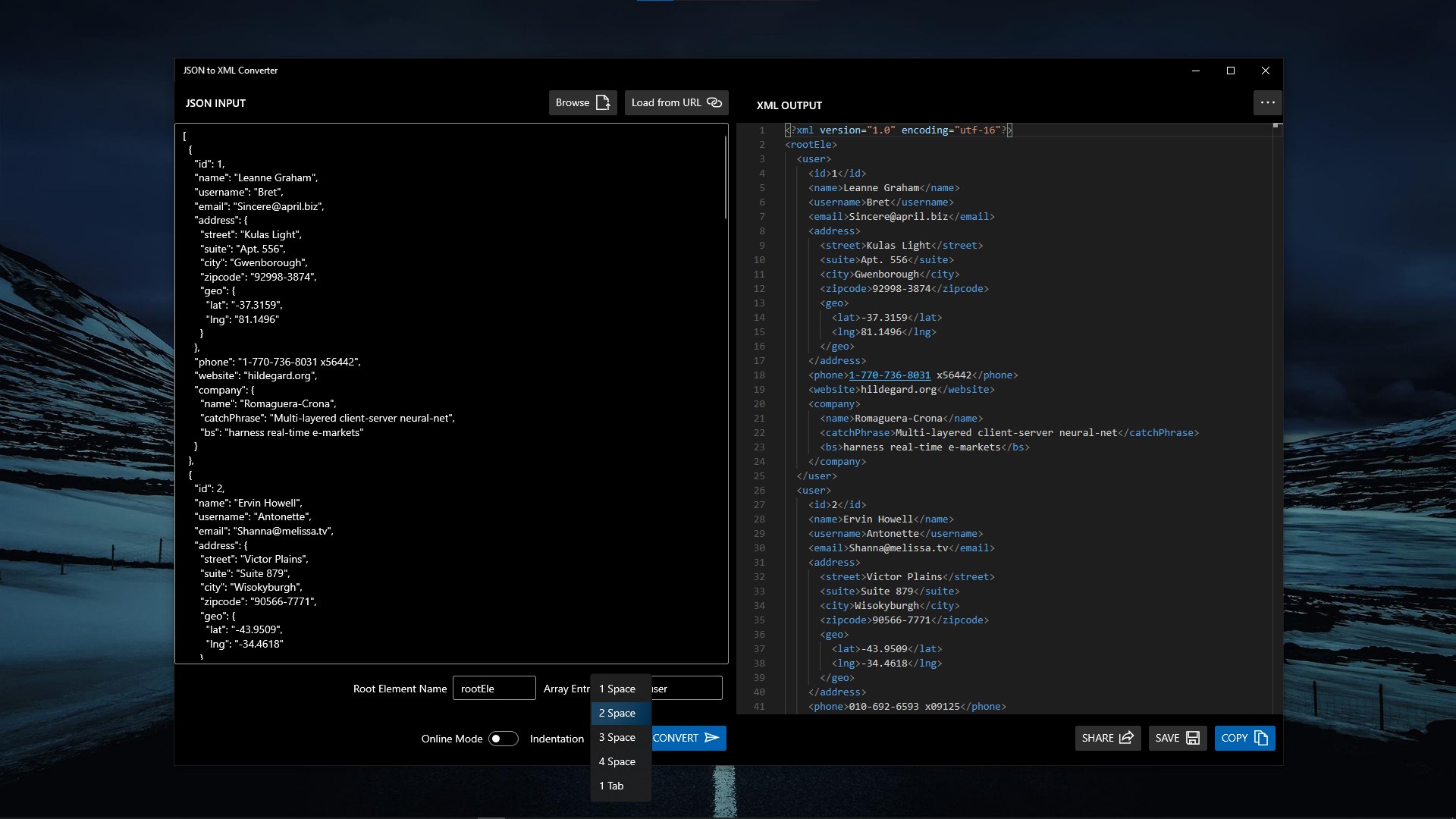Viewport: 1456px width, 819px height.
Task: Click the JSON input scrollbar thumb
Action: tap(725, 178)
